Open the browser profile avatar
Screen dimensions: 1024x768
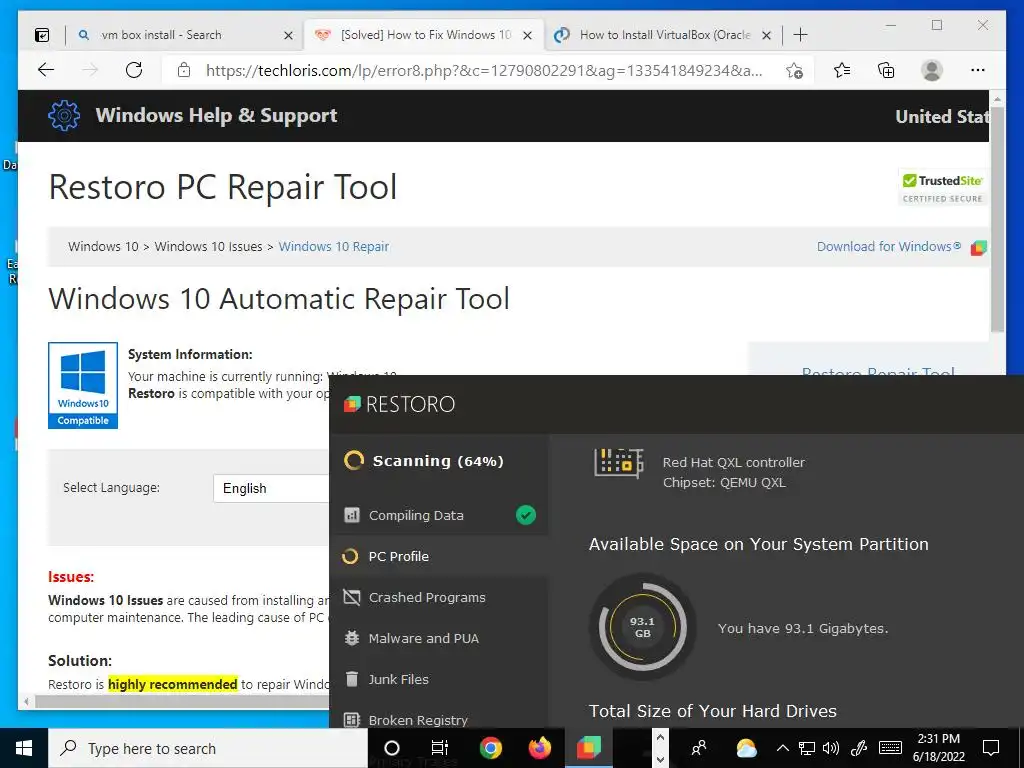click(x=931, y=70)
